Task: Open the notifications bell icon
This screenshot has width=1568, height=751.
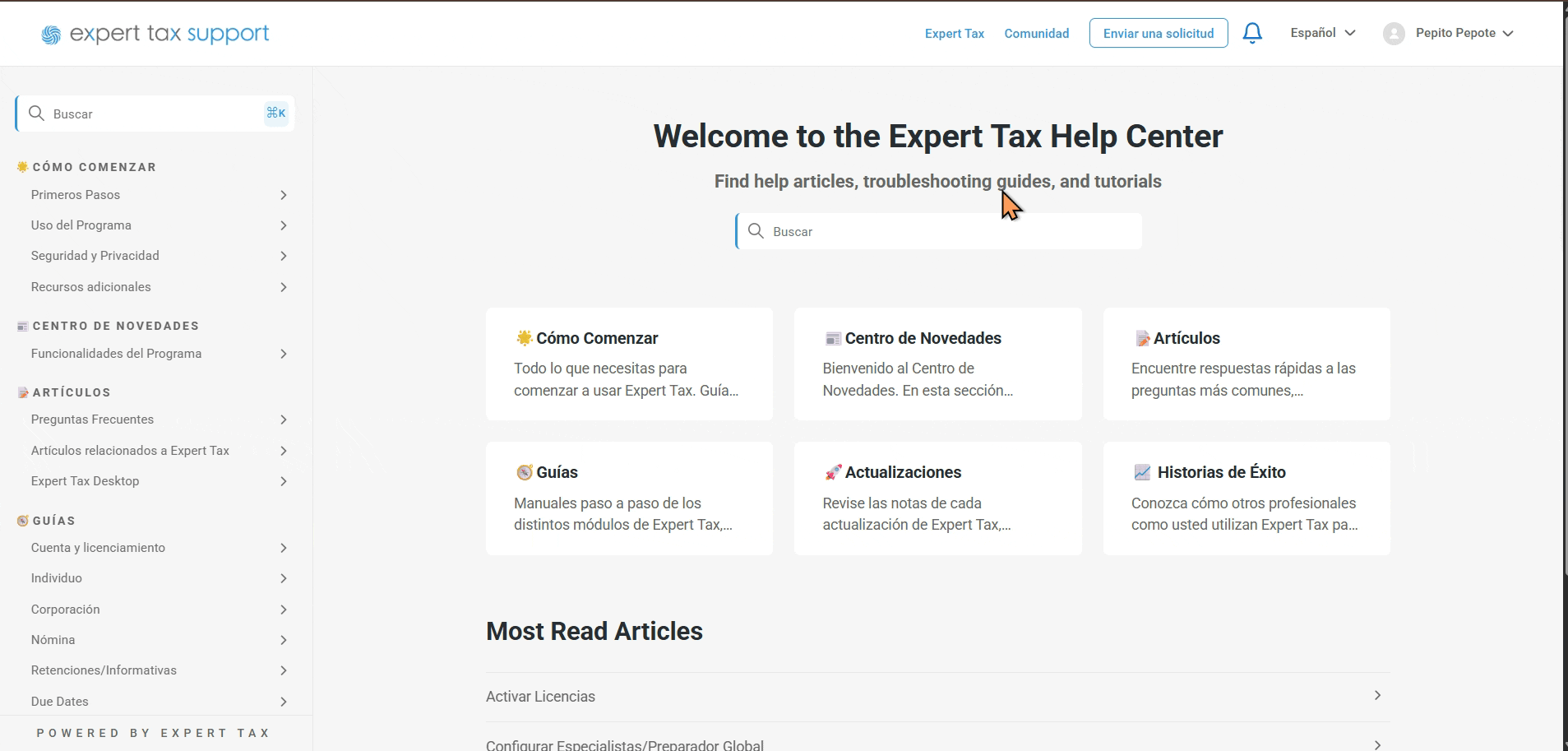Action: click(1252, 33)
